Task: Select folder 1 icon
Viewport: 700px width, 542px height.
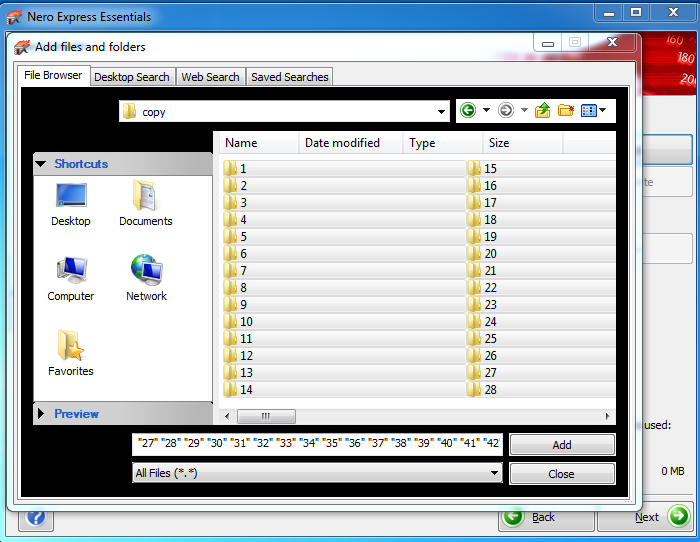Action: (x=230, y=168)
